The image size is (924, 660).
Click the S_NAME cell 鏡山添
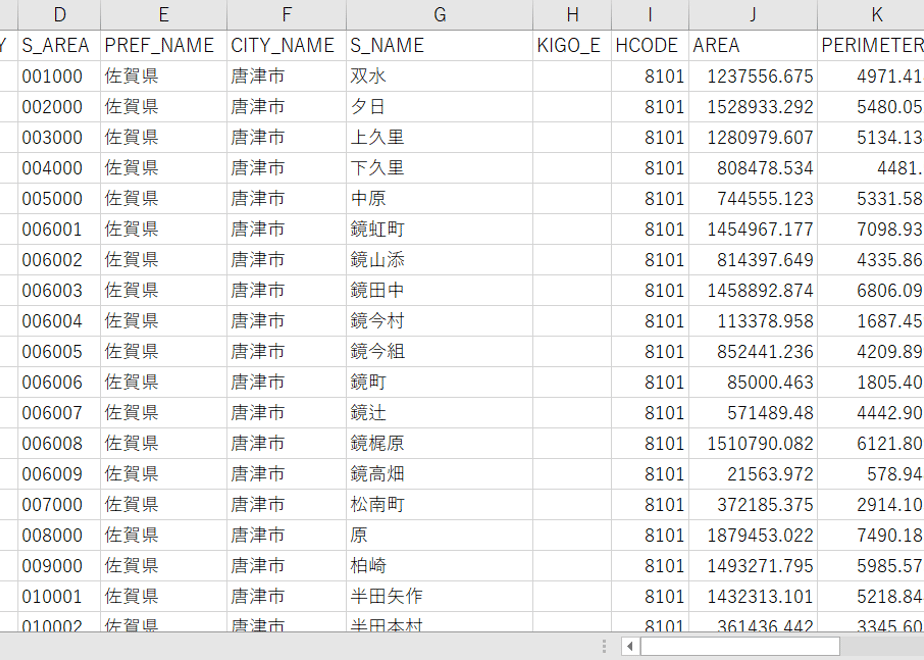pos(440,260)
